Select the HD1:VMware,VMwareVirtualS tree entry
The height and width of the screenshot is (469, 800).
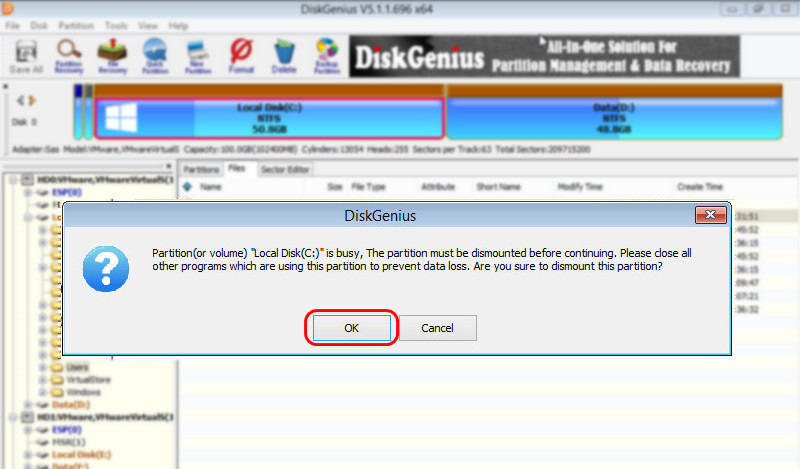105,417
